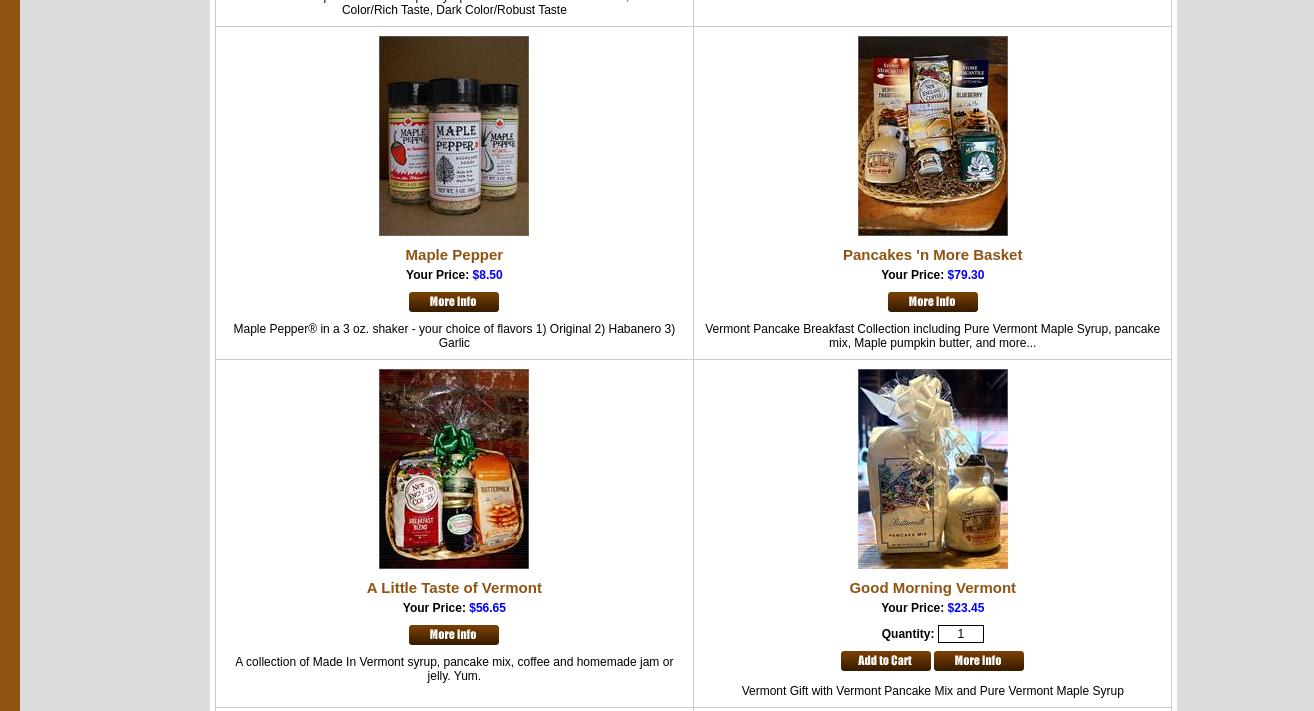View the A Little Taste of Vermont image
This screenshot has height=711, width=1314.
pos(453,469)
